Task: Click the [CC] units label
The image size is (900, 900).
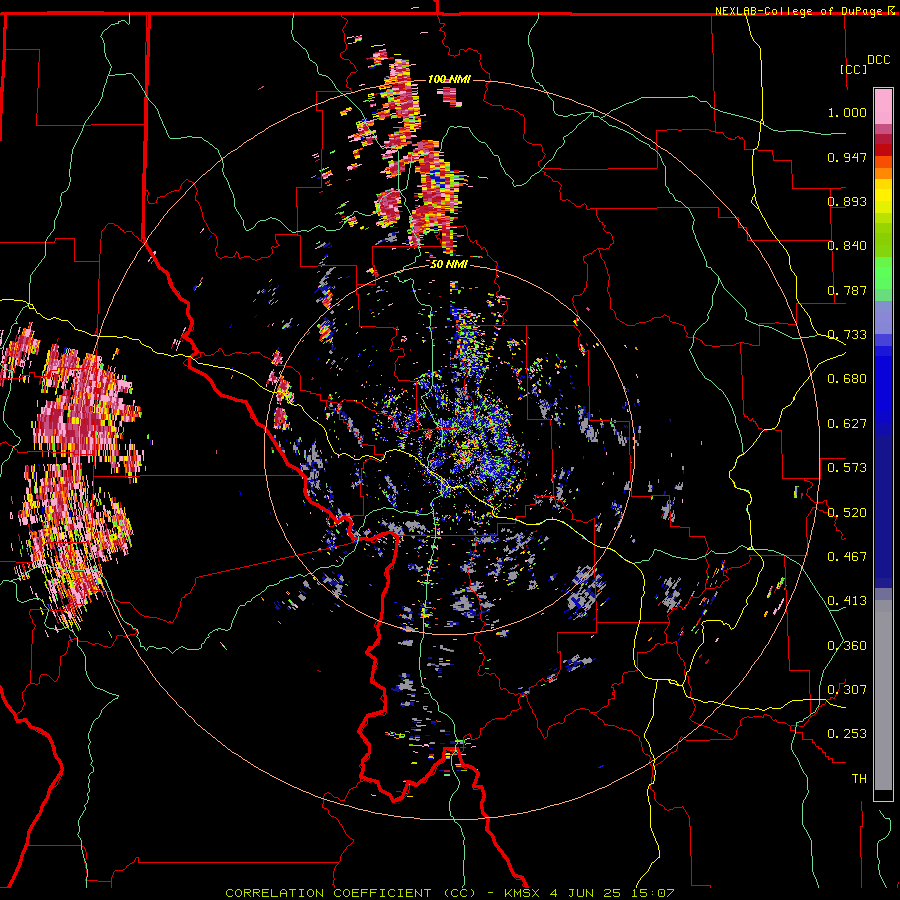Action: pyautogui.click(x=854, y=69)
